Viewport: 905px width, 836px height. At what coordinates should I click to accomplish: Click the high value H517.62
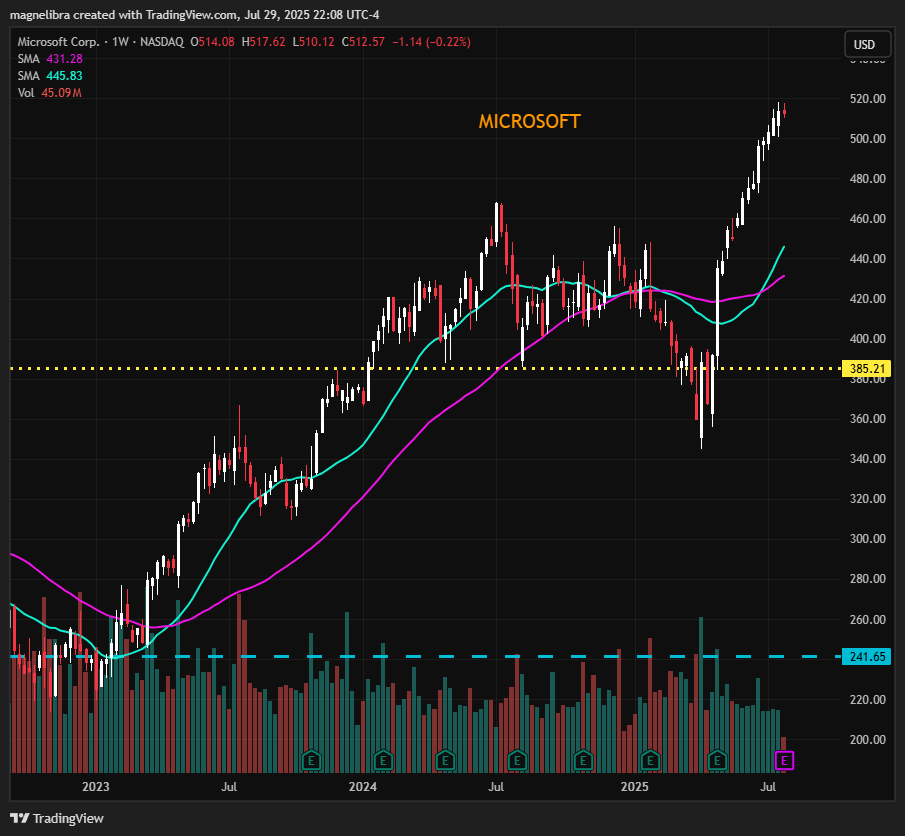(263, 42)
